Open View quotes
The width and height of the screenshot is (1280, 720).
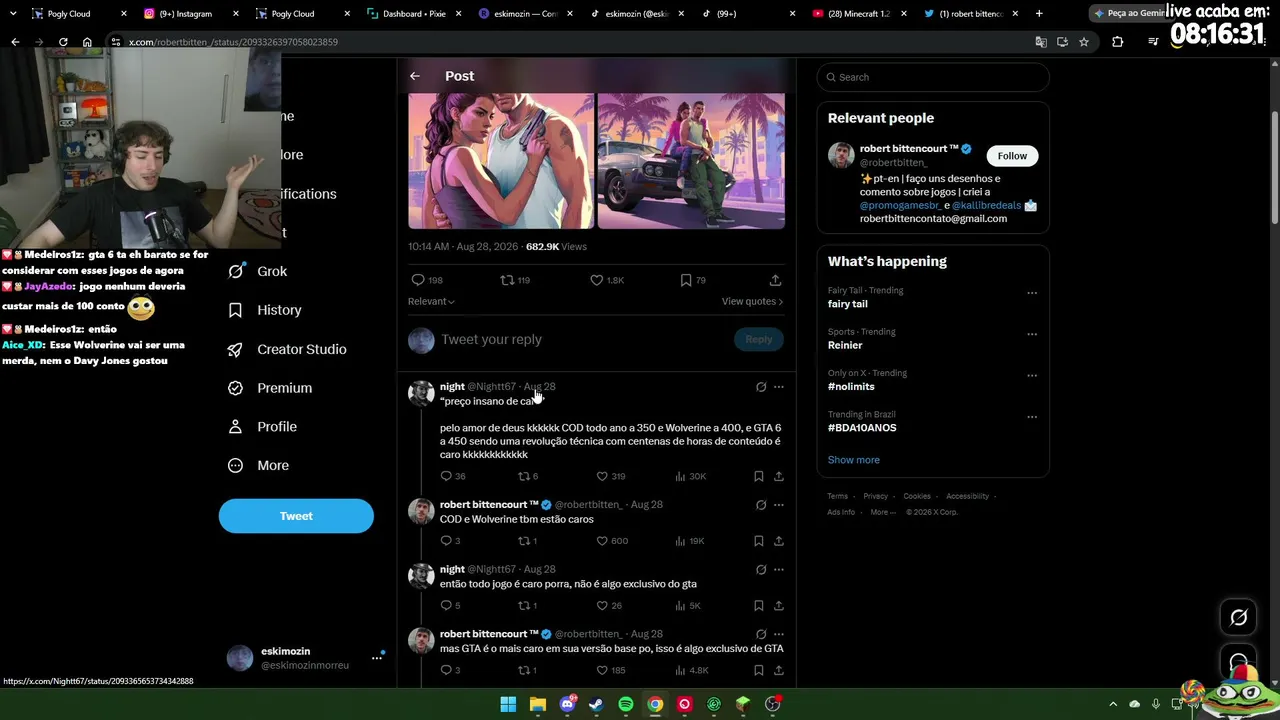752,301
